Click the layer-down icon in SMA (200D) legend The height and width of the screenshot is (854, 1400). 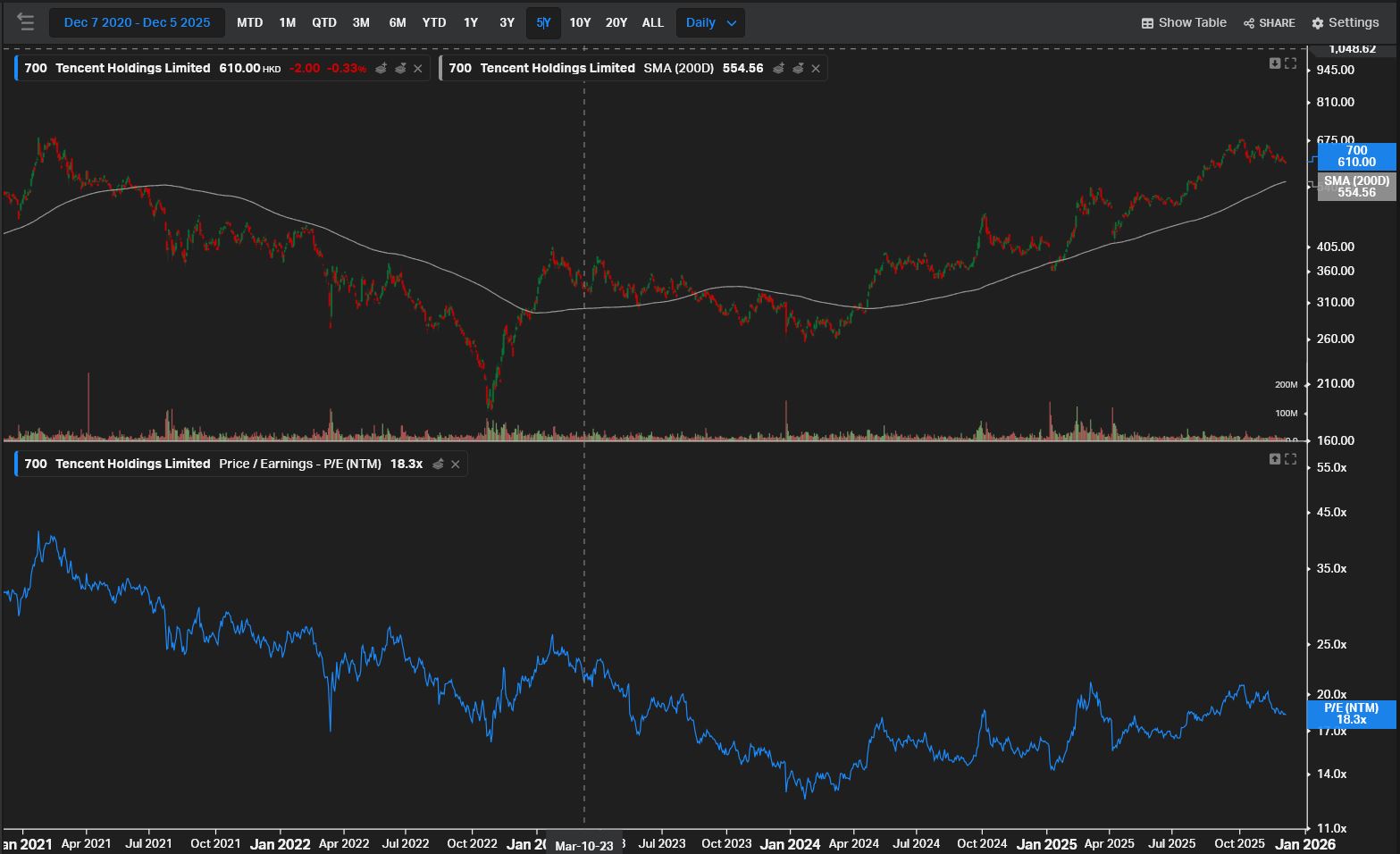pos(798,68)
